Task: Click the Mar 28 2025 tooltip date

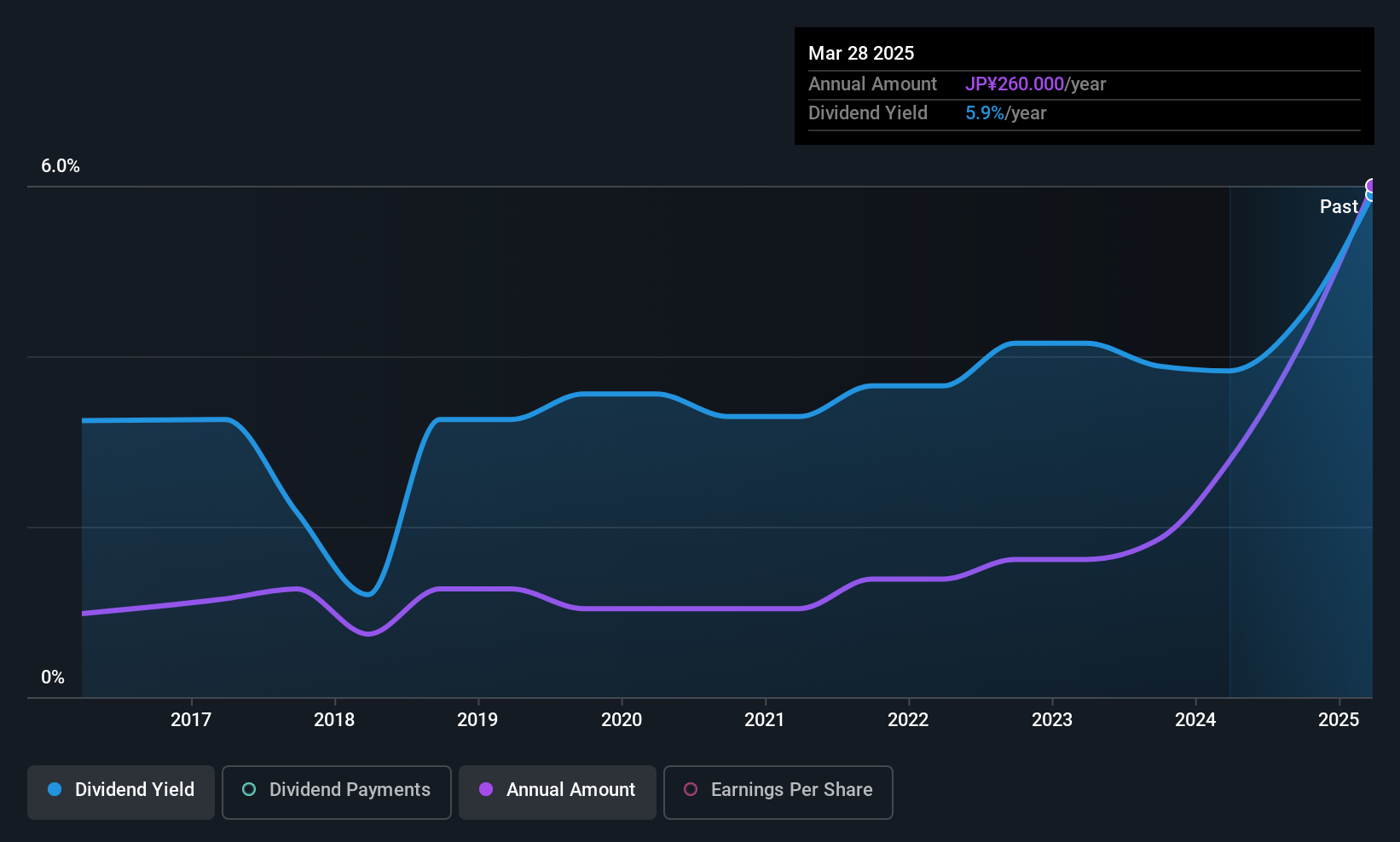Action: (x=861, y=53)
